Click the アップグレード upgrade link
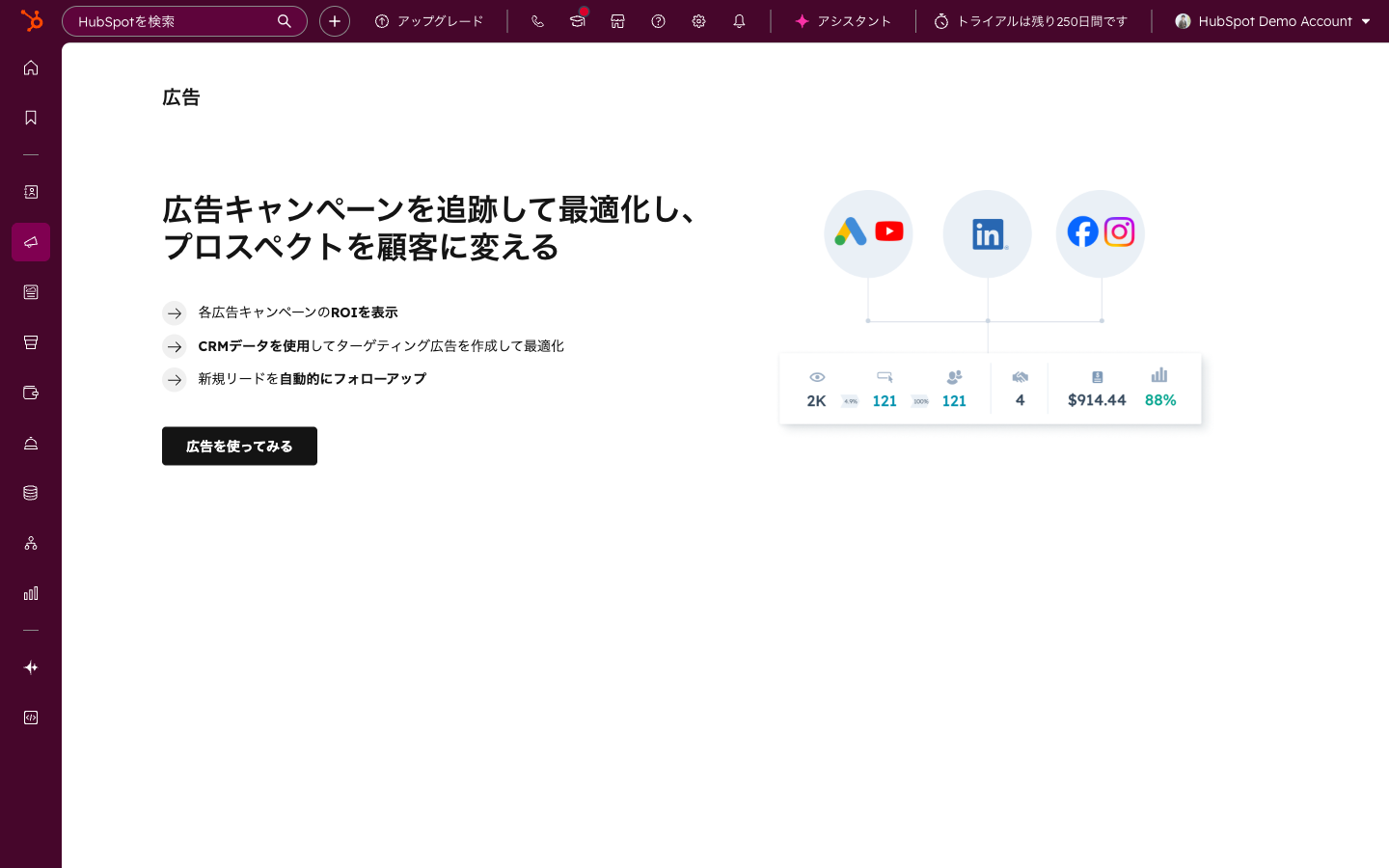Screen dimensions: 1389x868 [429, 21]
